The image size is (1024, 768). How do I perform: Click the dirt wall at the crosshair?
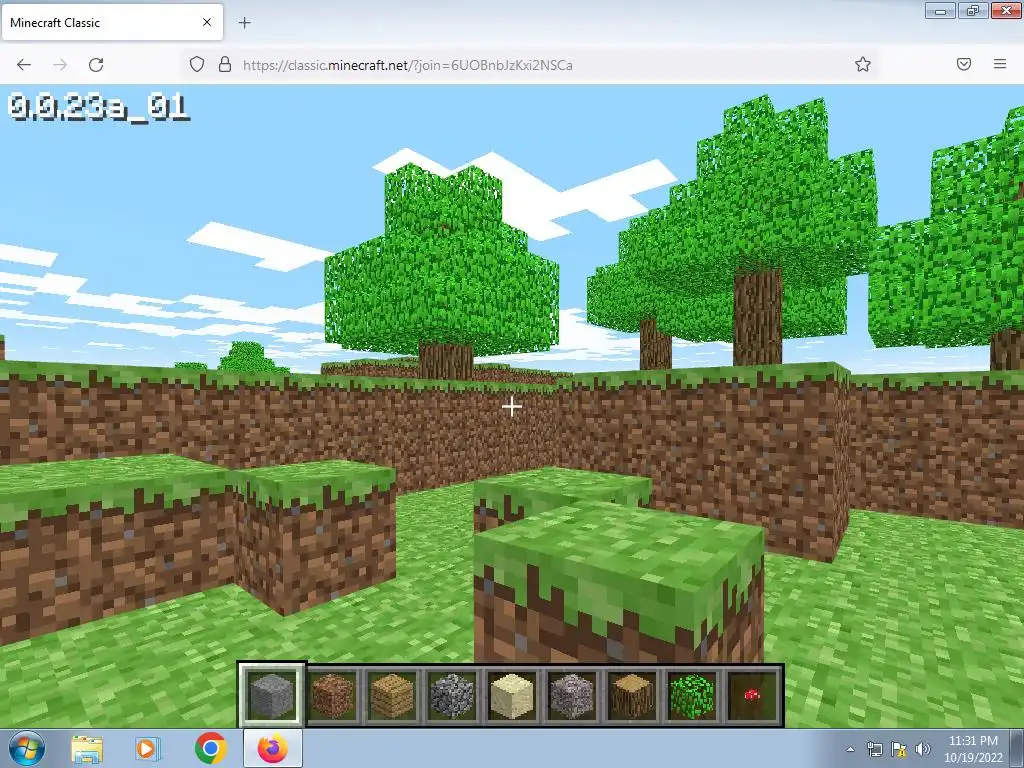point(511,407)
